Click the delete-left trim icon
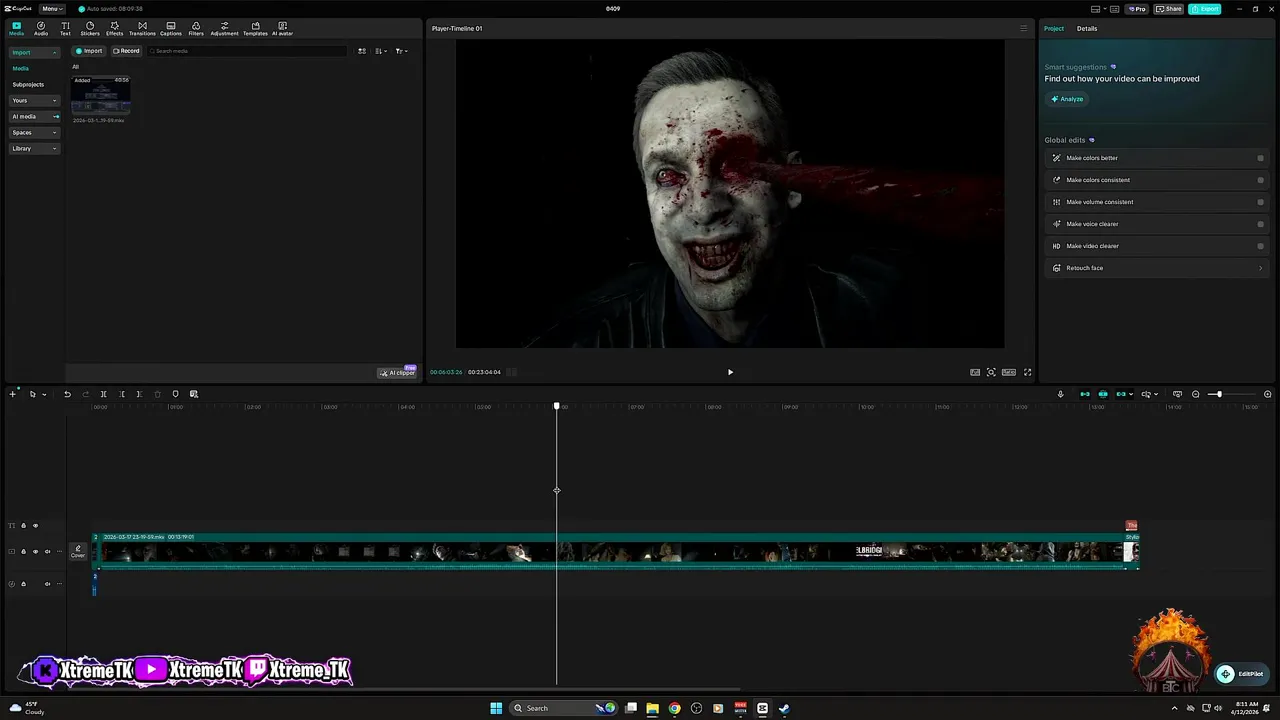This screenshot has height=720, width=1280. click(121, 394)
